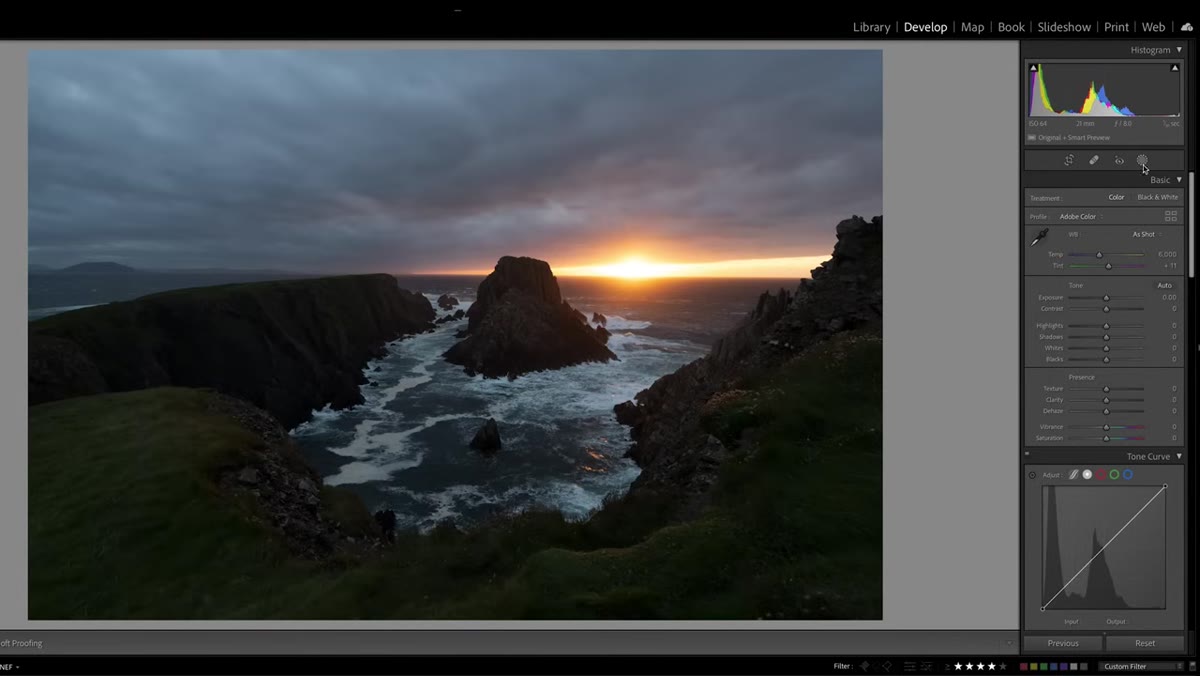
Task: Filter by red color label
Action: 1024,666
